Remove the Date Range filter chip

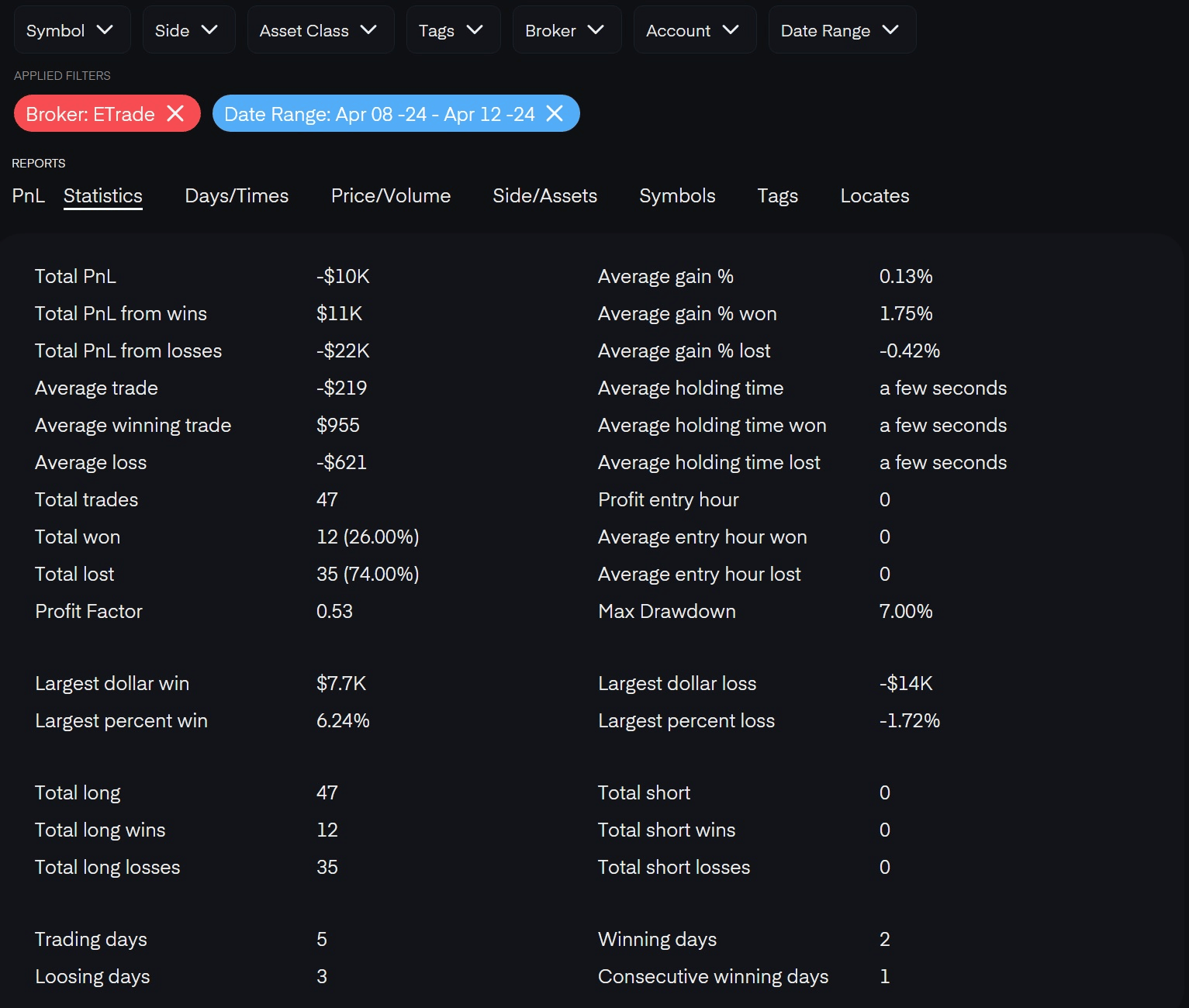(555, 114)
